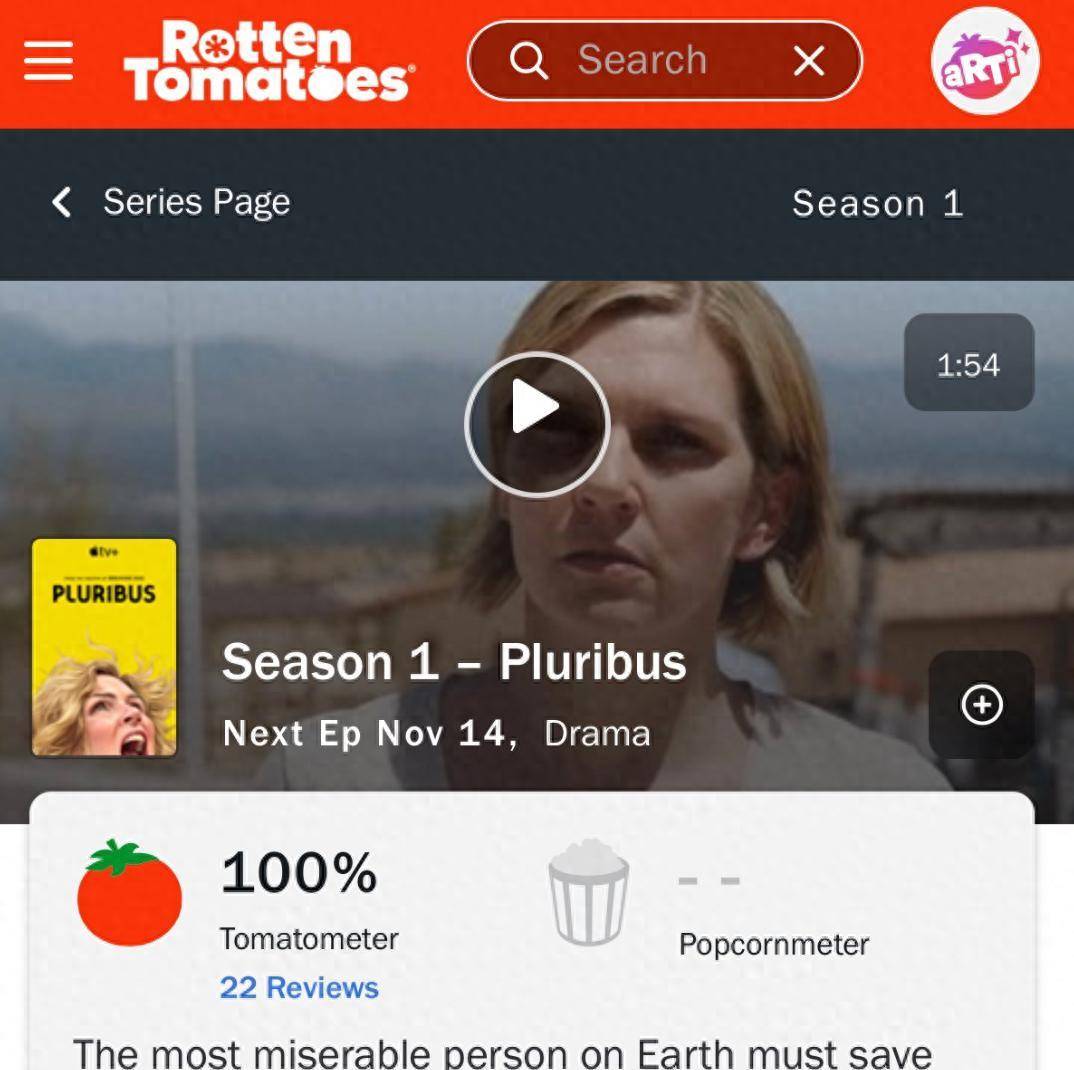Play the Pluribus trailer

(537, 425)
